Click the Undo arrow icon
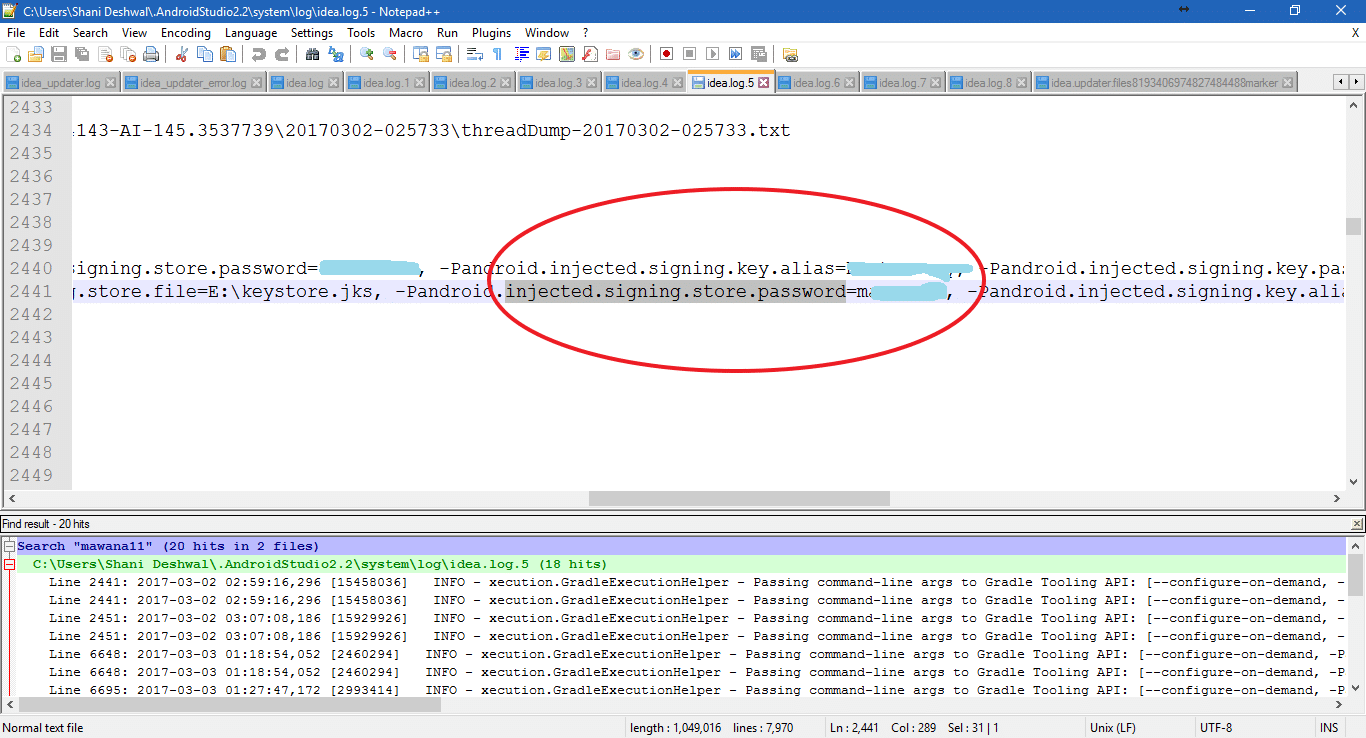 (x=259, y=54)
